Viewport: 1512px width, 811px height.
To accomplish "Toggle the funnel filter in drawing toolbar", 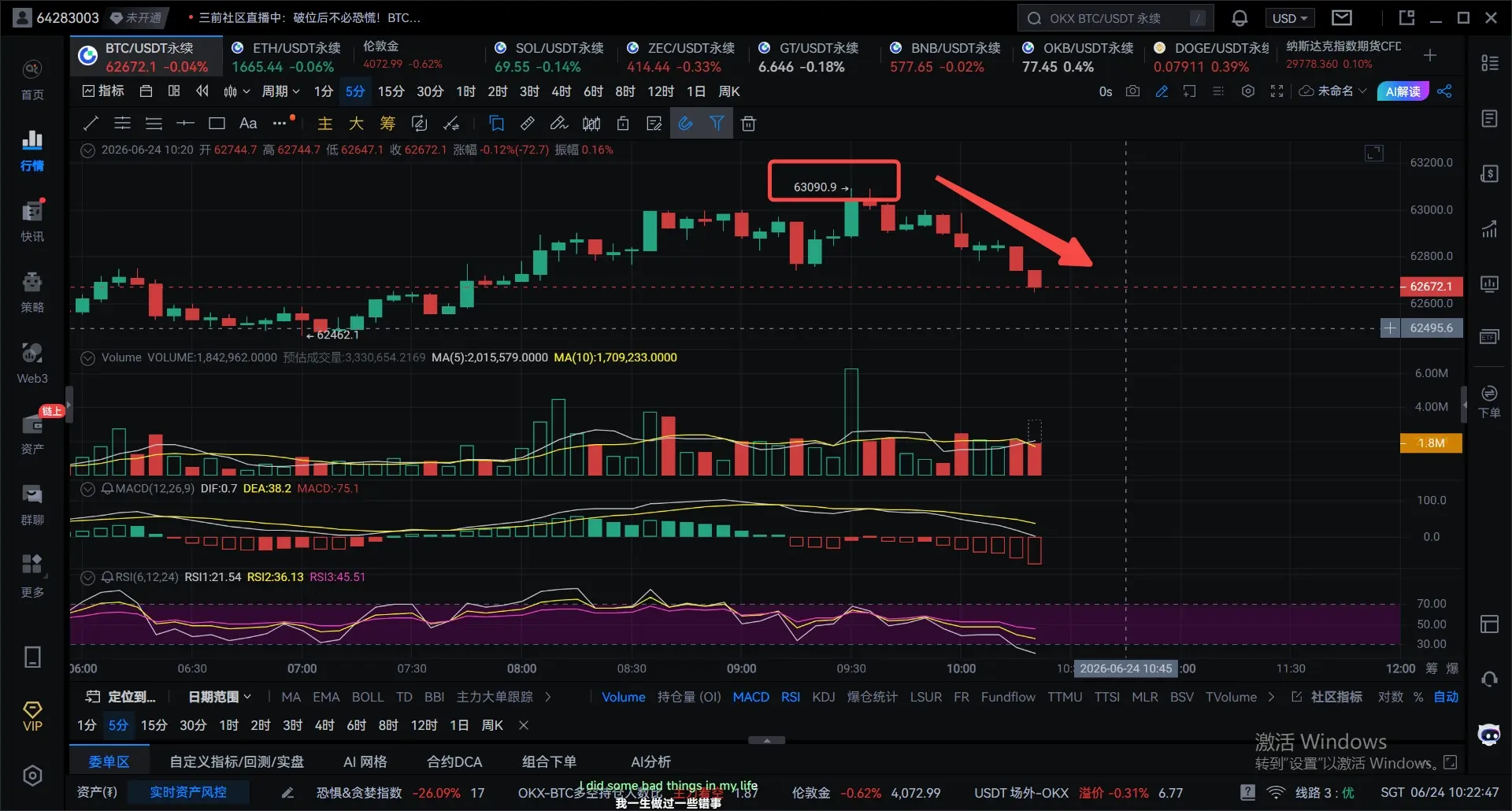I will pos(717,123).
